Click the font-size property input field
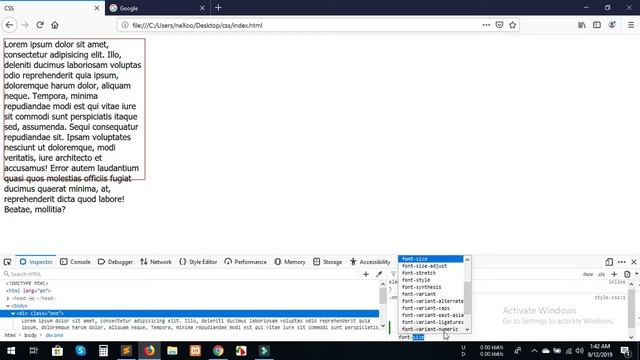 click(x=411, y=337)
